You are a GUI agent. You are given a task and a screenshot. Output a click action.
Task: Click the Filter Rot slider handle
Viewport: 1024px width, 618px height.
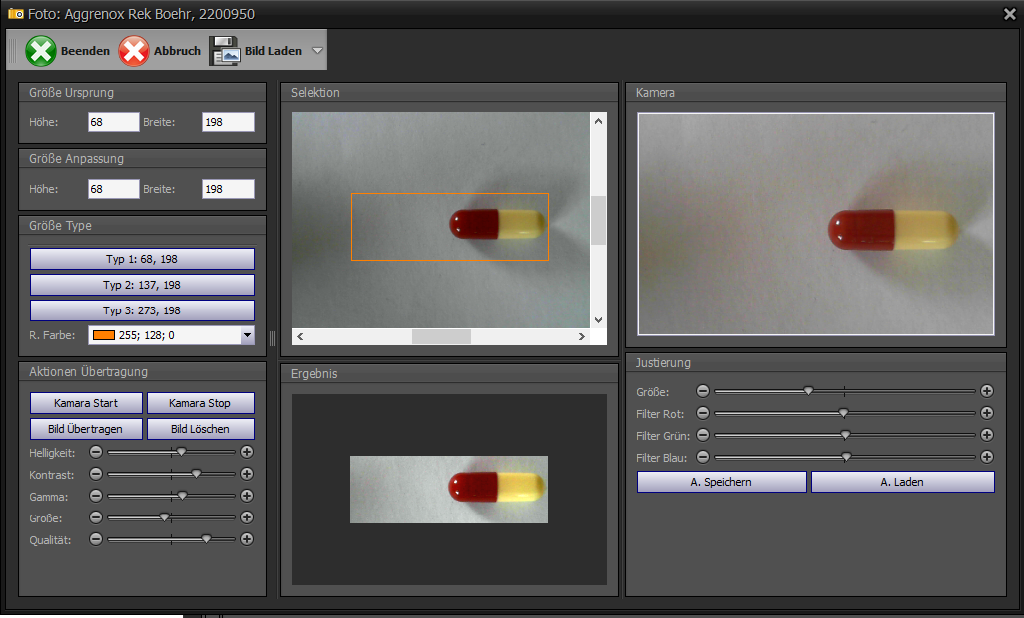[843, 413]
